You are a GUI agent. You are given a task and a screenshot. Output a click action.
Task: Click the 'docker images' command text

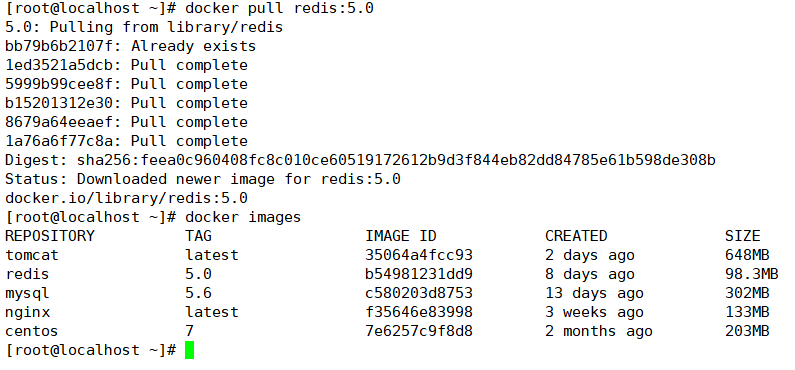[x=243, y=217]
